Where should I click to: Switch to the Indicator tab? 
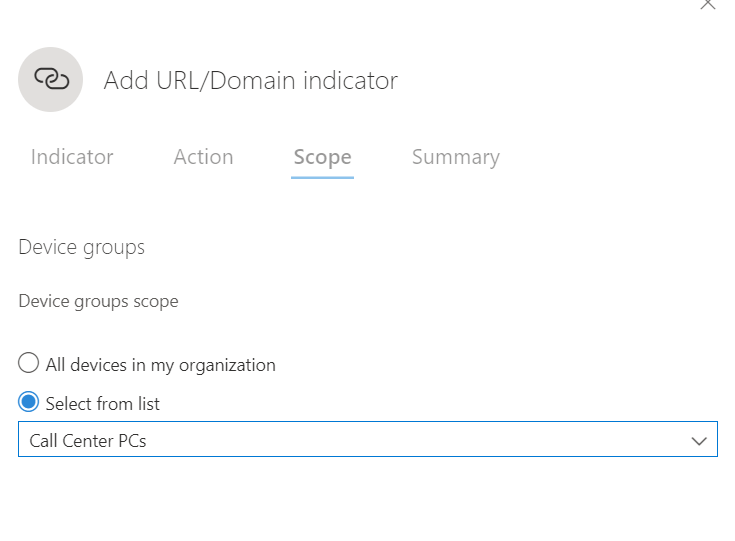point(72,157)
